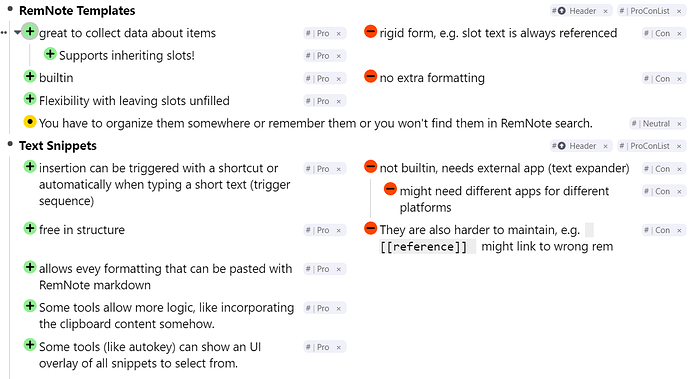Screen dimensions: 690x379
Task: Click green plus beside 'Supports inheriting slots!'
Action: click(50, 54)
